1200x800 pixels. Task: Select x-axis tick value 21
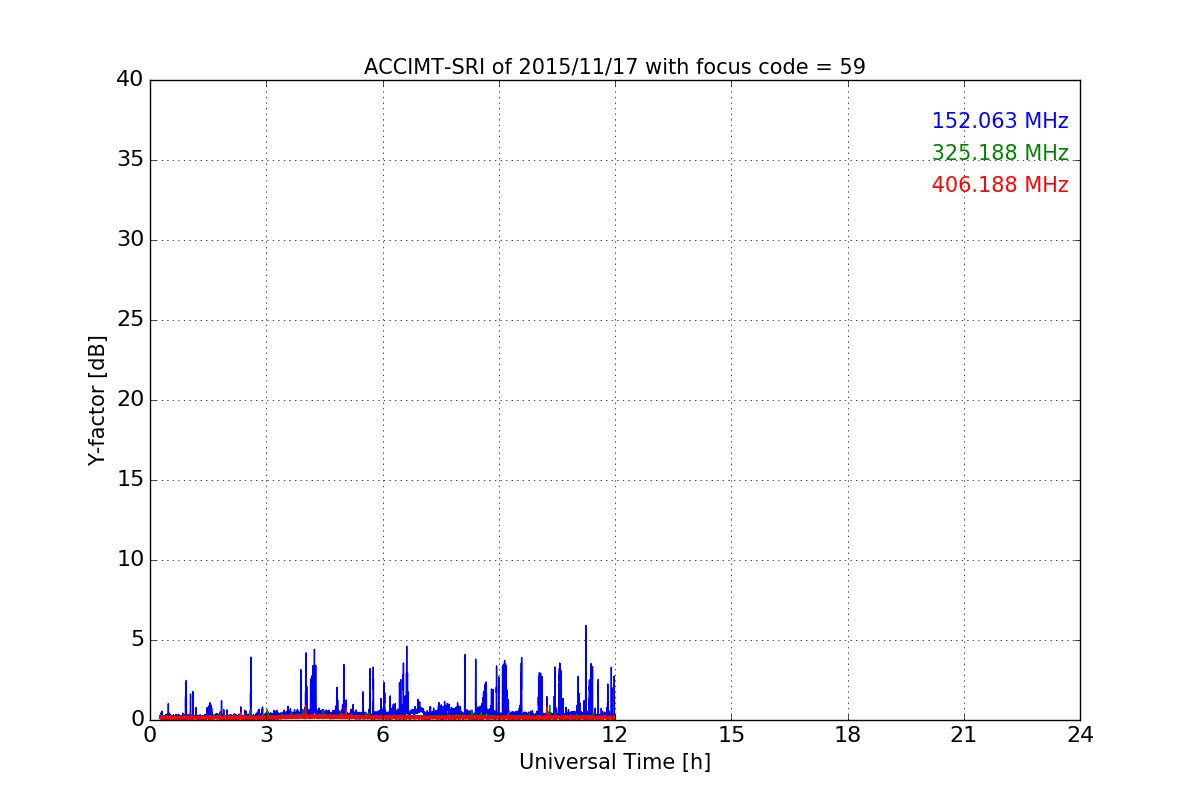coord(964,735)
